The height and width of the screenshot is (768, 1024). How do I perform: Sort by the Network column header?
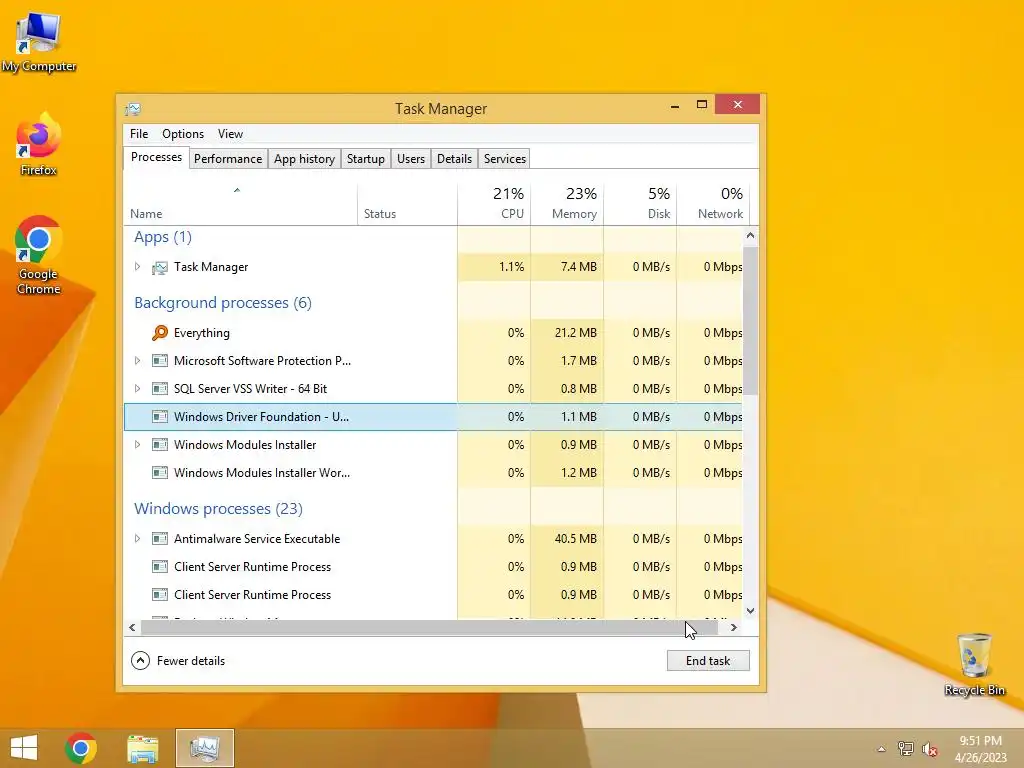713,204
